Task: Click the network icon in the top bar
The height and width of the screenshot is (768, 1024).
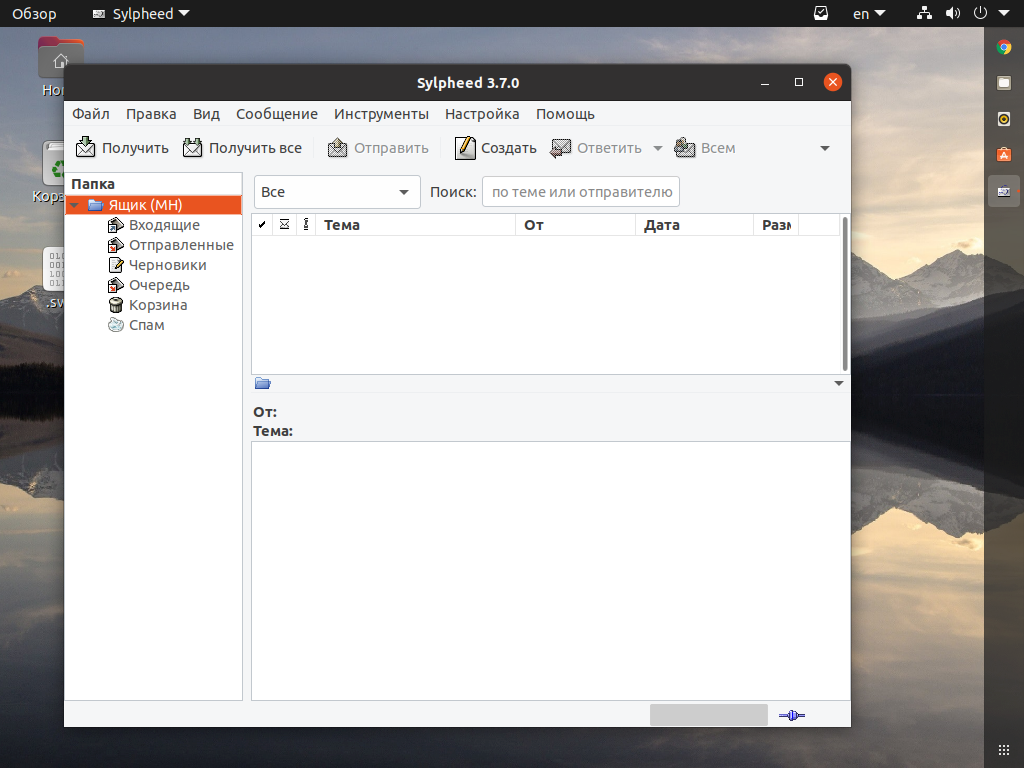Action: (924, 14)
